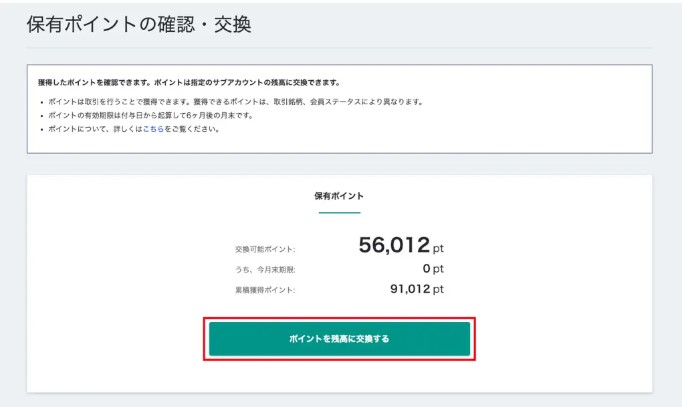Click the 保有ポイントの確認・交換 page heading

[139, 24]
